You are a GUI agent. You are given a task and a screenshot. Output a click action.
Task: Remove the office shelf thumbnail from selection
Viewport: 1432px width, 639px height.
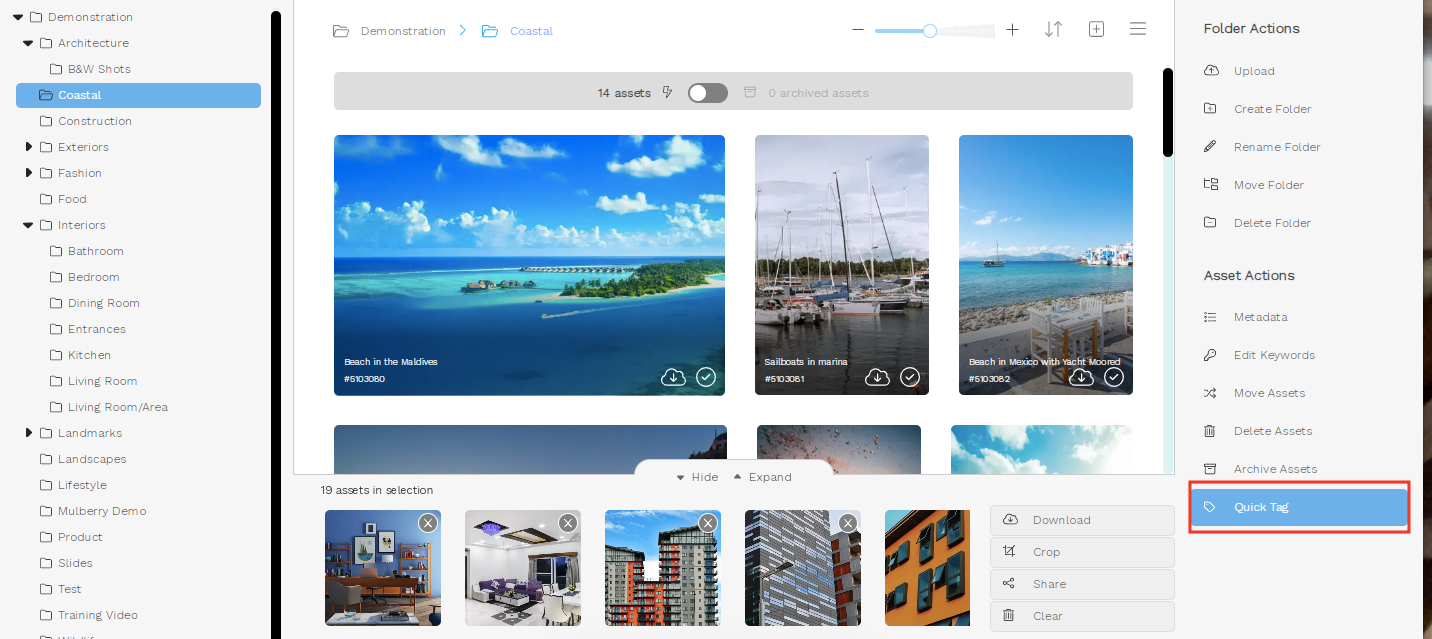tap(428, 523)
